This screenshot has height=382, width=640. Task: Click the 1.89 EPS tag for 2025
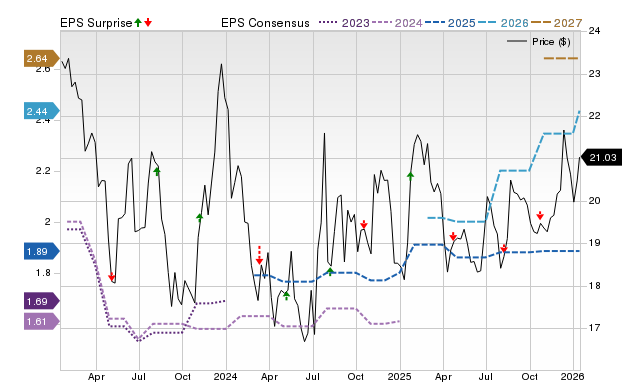41,251
